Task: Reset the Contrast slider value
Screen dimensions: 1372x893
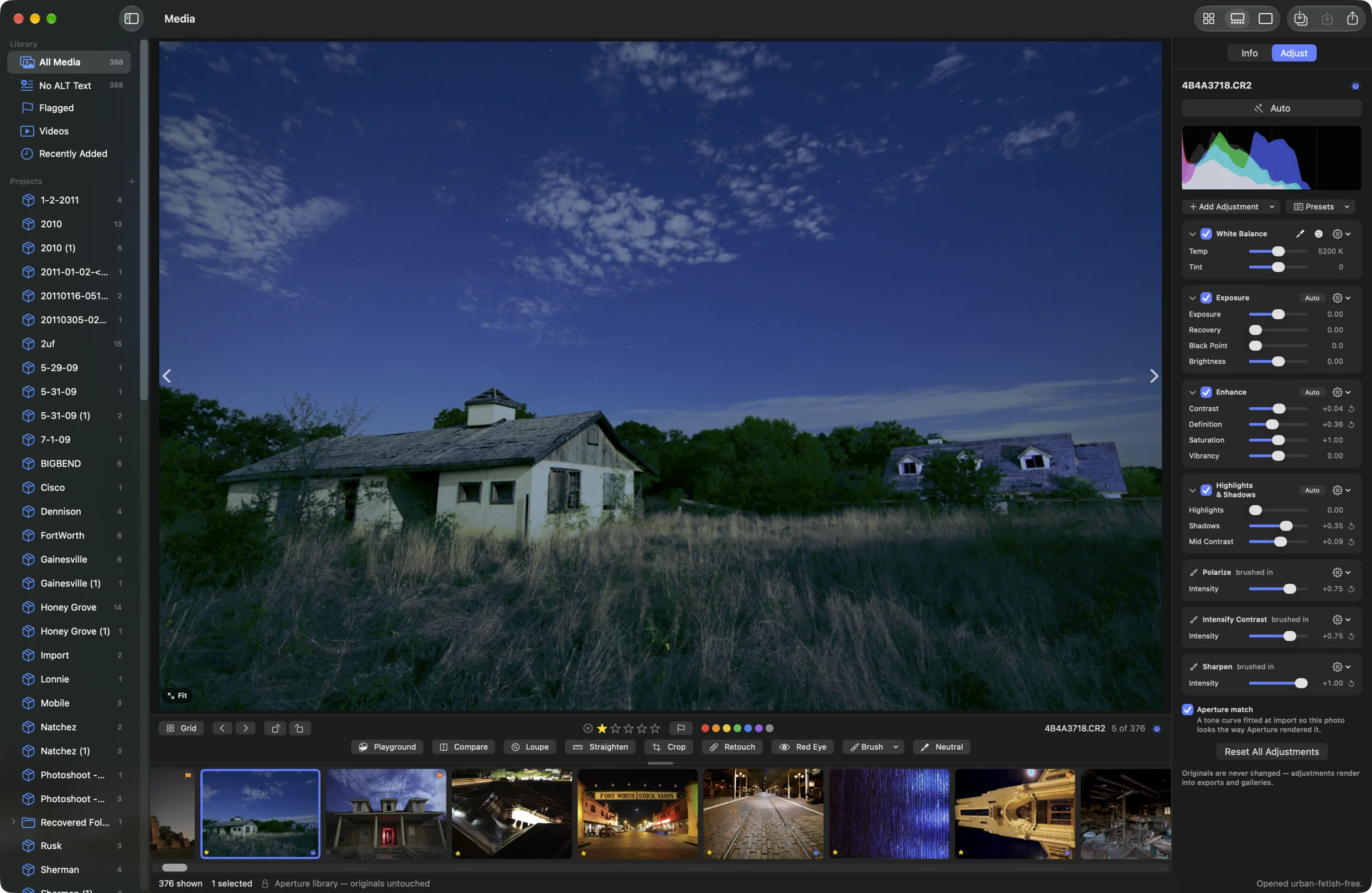Action: click(1350, 409)
